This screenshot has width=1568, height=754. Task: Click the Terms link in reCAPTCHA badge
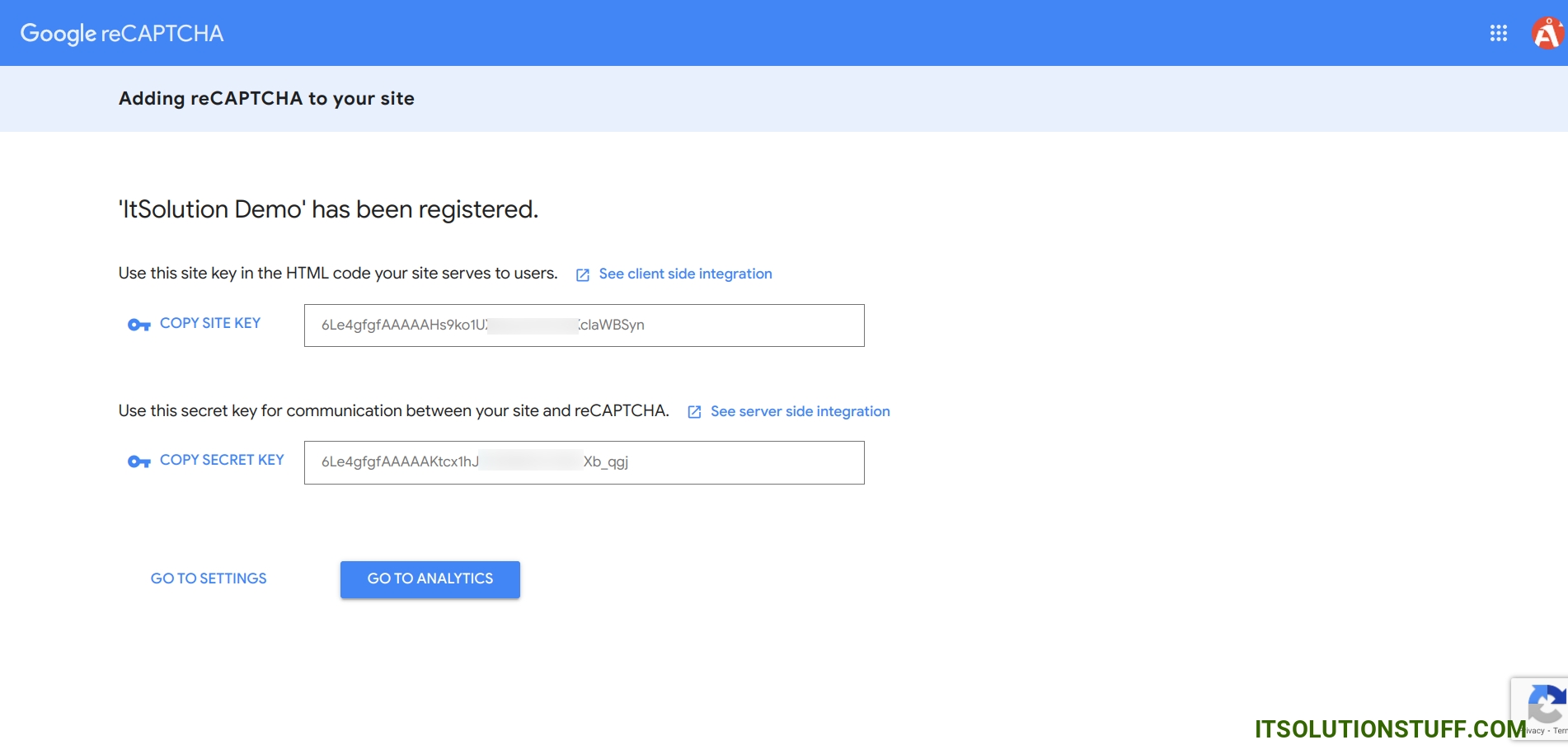pos(1560,731)
